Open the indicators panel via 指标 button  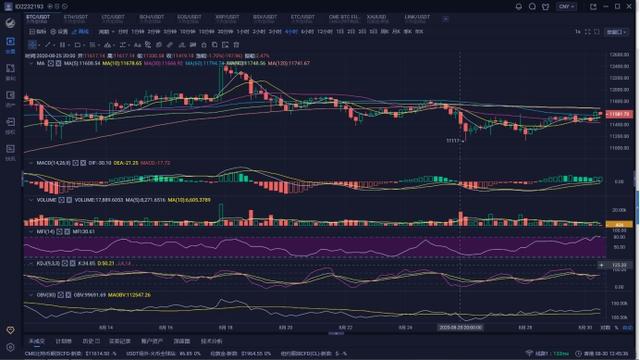tap(38, 31)
